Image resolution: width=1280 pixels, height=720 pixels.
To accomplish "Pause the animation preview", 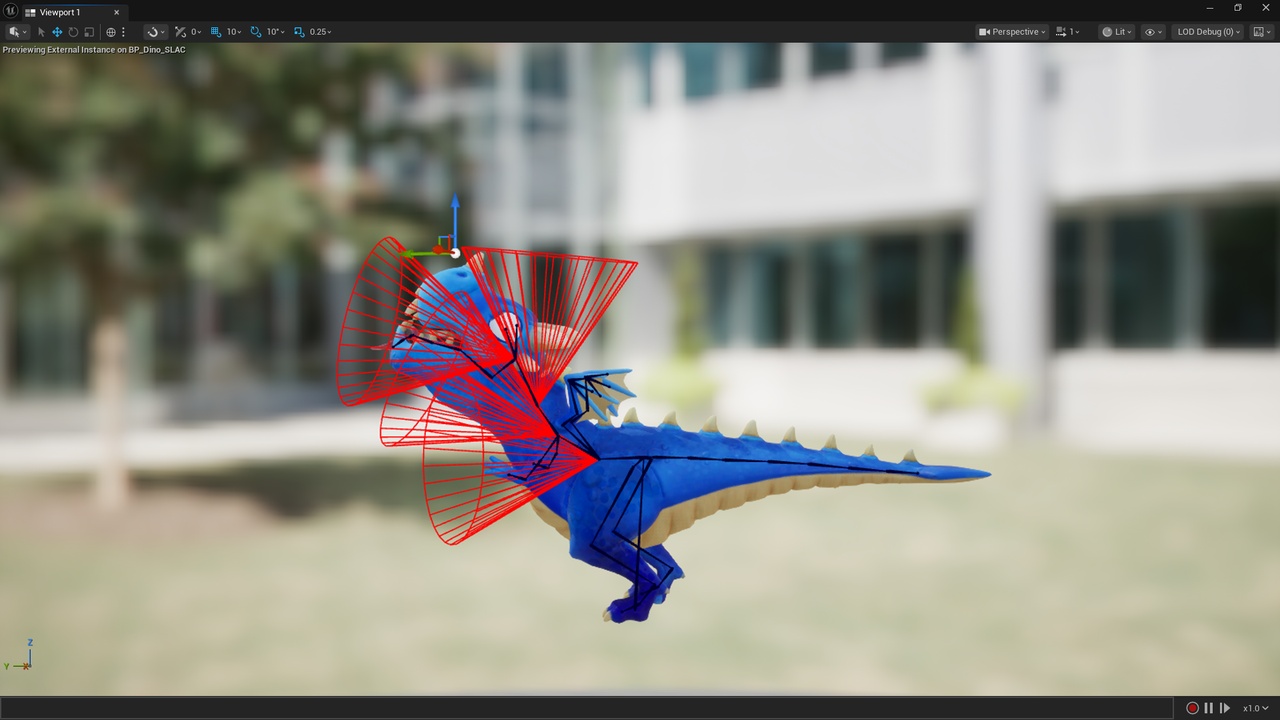I will (x=1208, y=708).
